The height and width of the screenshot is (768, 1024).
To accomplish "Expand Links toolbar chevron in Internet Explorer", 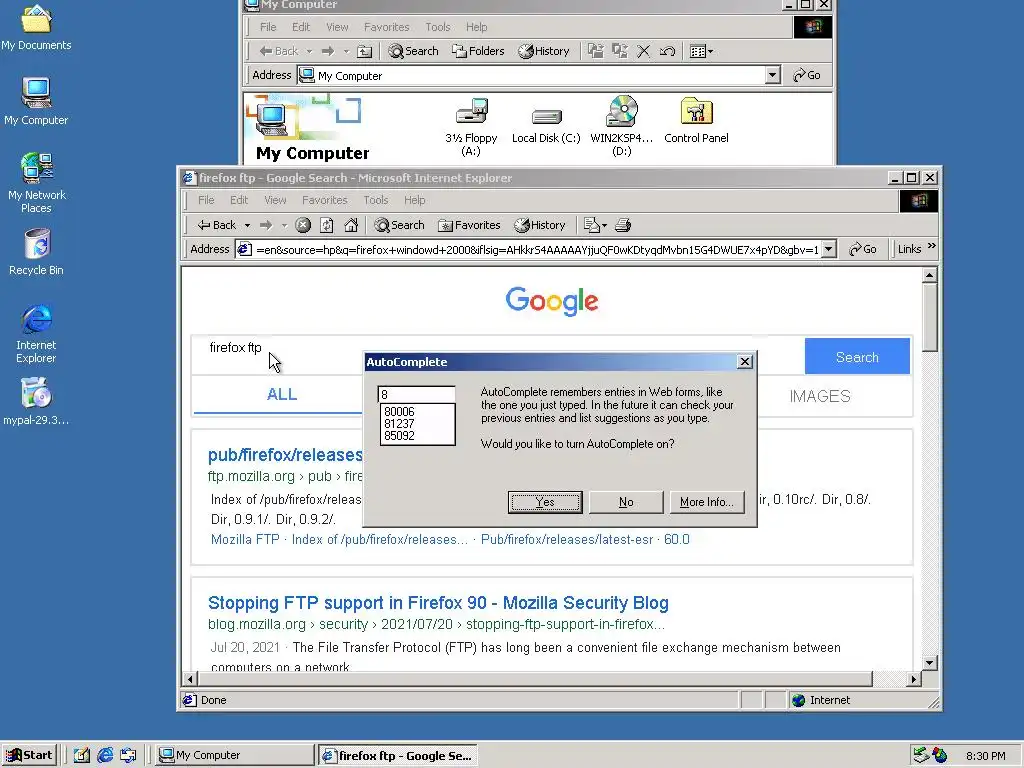I will click(x=931, y=246).
